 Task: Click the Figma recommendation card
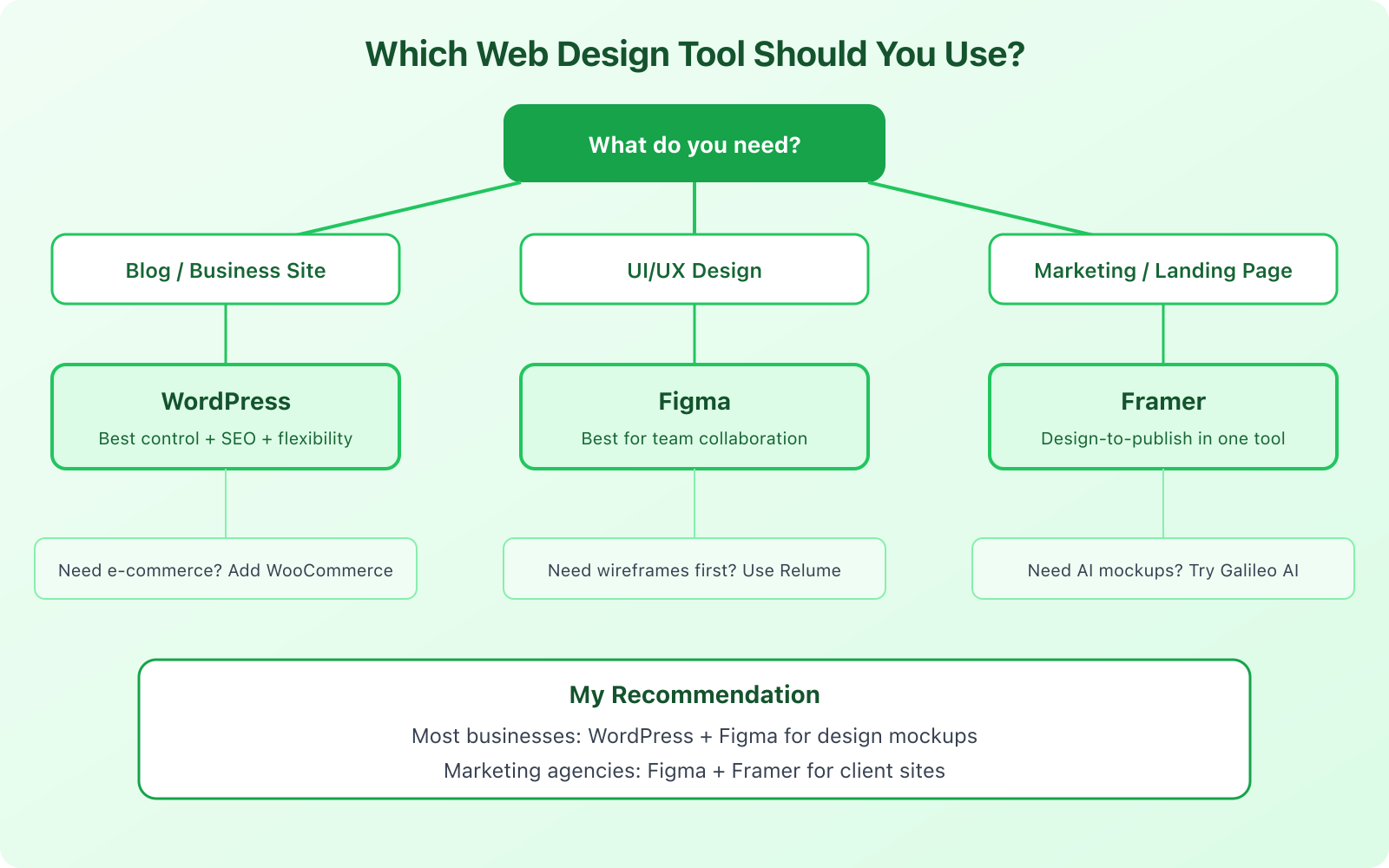click(x=694, y=417)
